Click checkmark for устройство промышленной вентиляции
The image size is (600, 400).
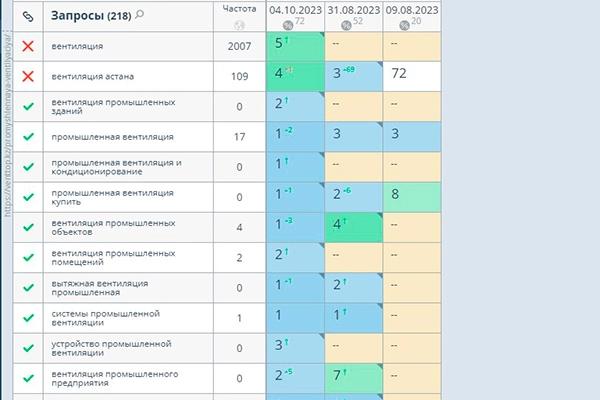pos(28,348)
